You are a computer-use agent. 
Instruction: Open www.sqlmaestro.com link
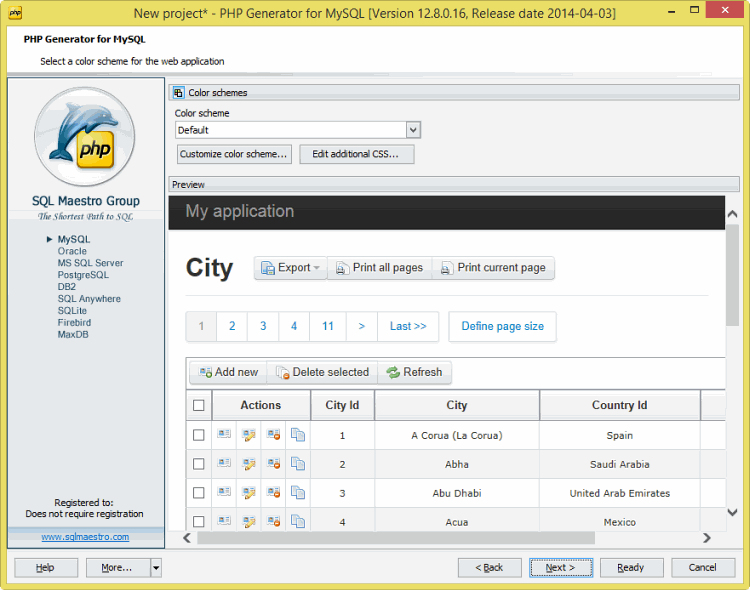85,537
